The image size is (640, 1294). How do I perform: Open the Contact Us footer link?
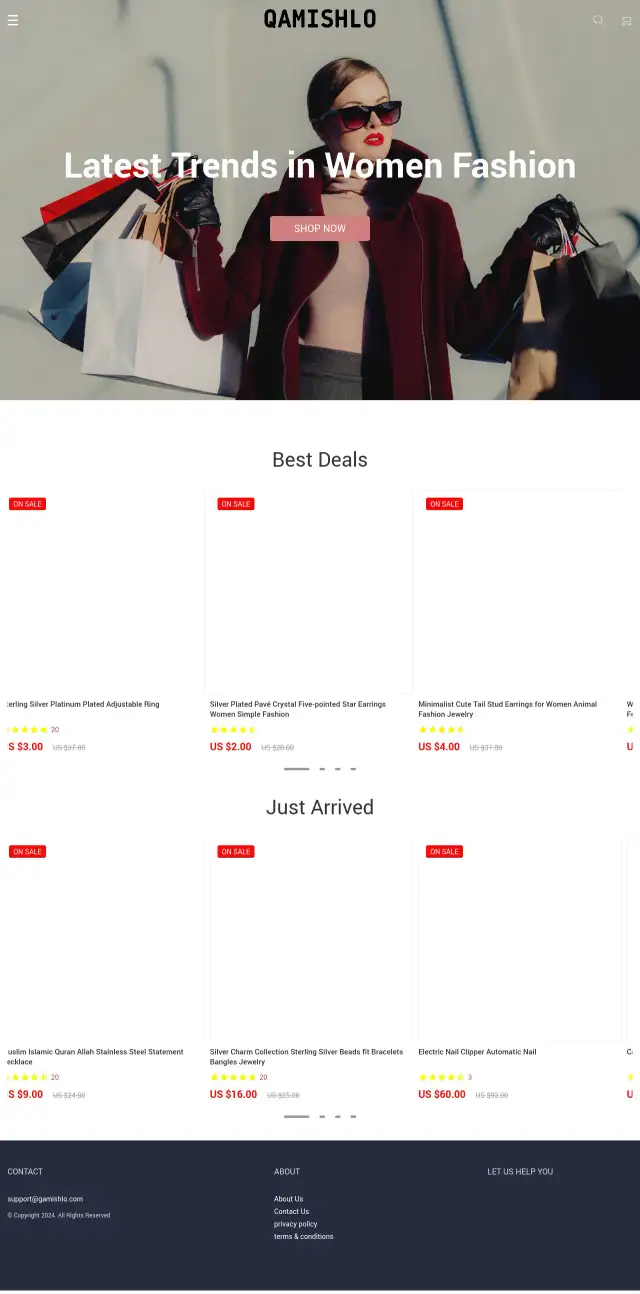pyautogui.click(x=292, y=1211)
